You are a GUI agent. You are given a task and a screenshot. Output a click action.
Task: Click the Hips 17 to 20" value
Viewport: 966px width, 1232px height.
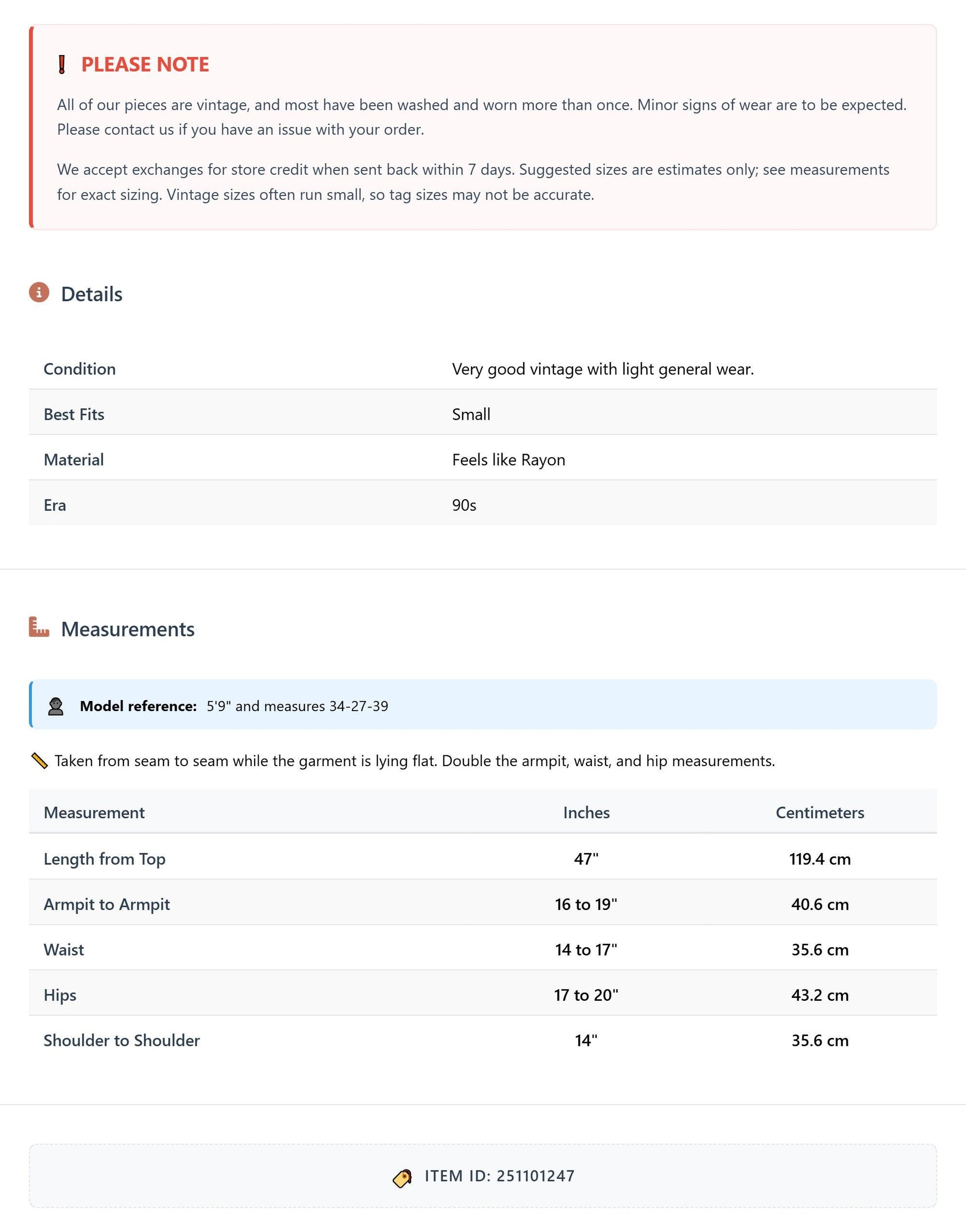[x=586, y=994]
